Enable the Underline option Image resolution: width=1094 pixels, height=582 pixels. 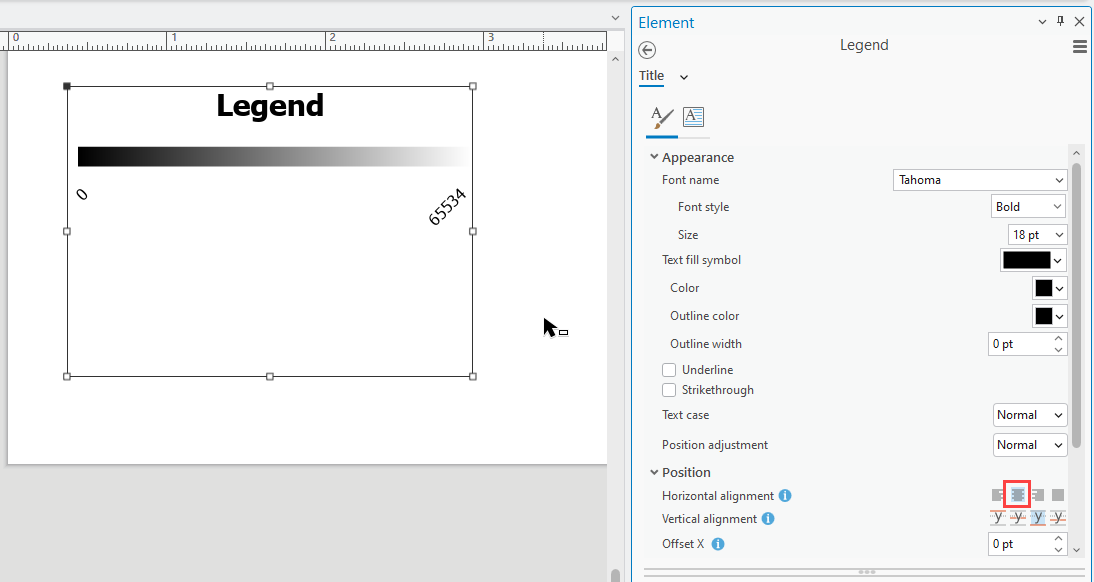668,369
